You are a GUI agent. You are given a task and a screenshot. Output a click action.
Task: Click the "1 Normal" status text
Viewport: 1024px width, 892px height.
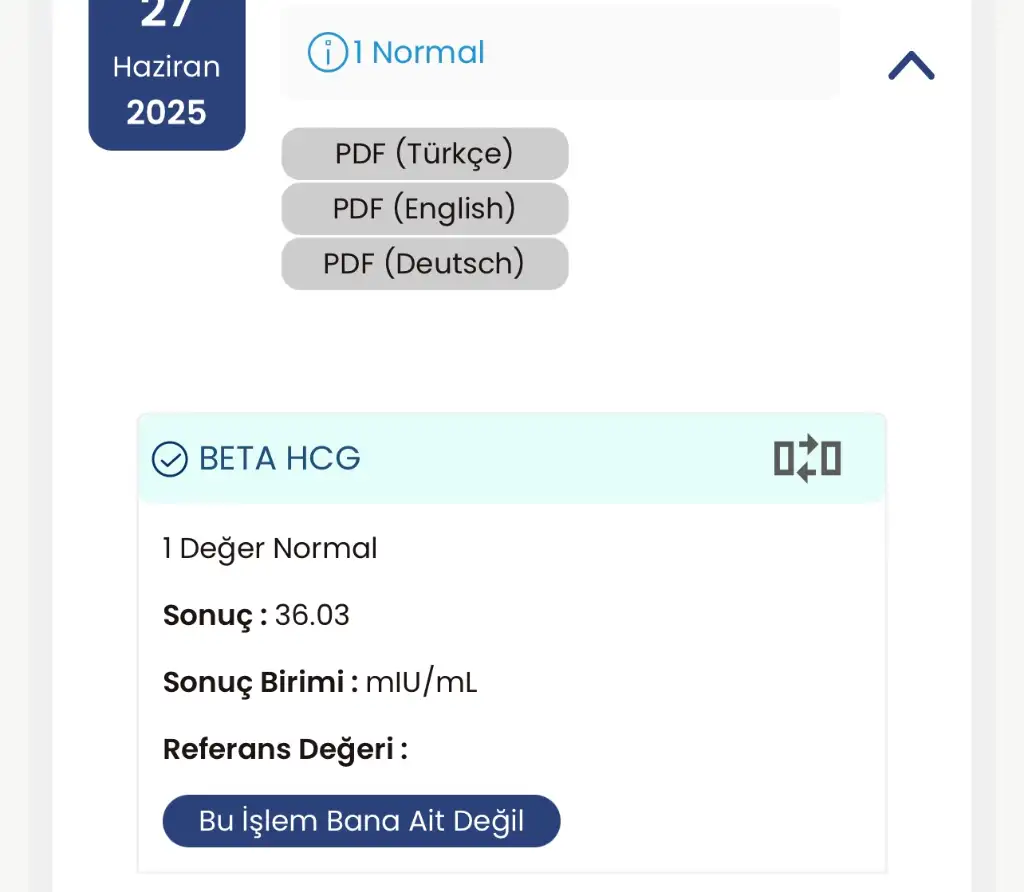pos(418,52)
